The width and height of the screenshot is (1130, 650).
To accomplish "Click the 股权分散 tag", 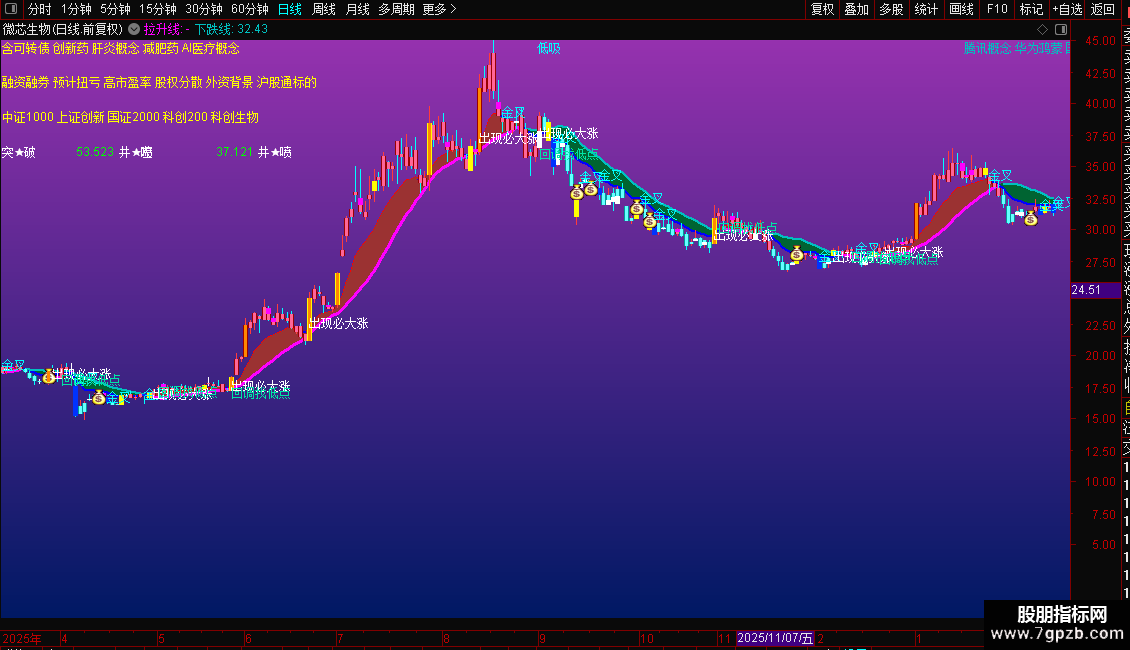I will click(179, 82).
